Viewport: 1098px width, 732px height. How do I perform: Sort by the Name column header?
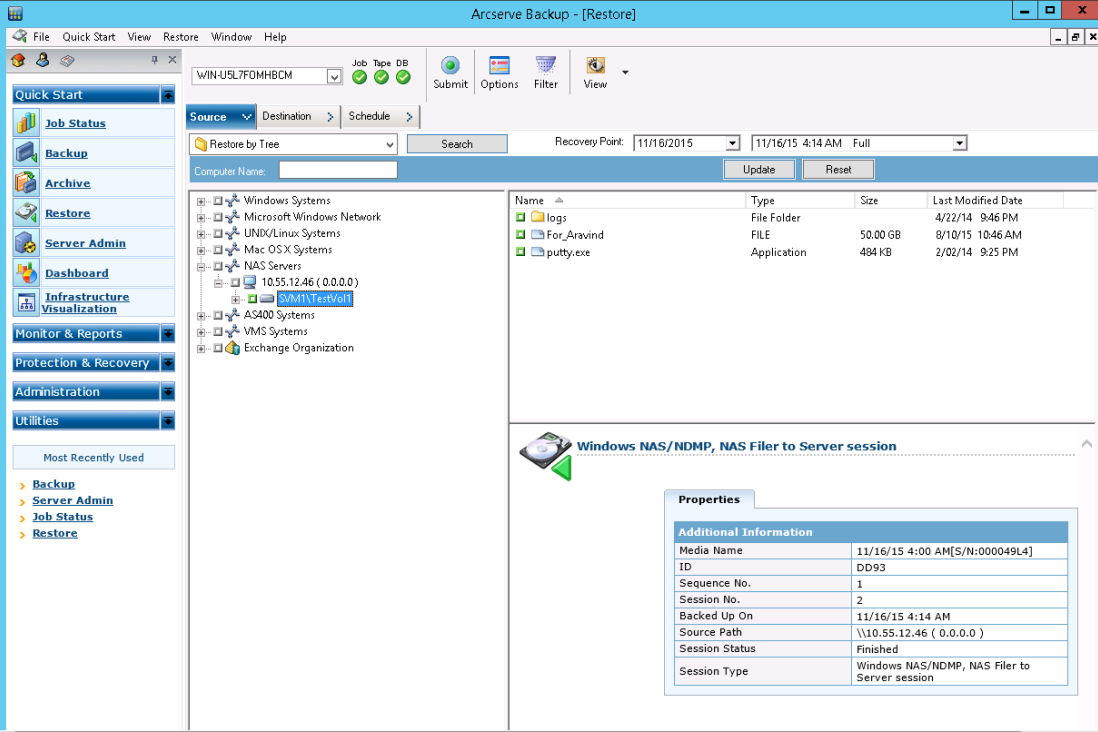click(x=627, y=200)
